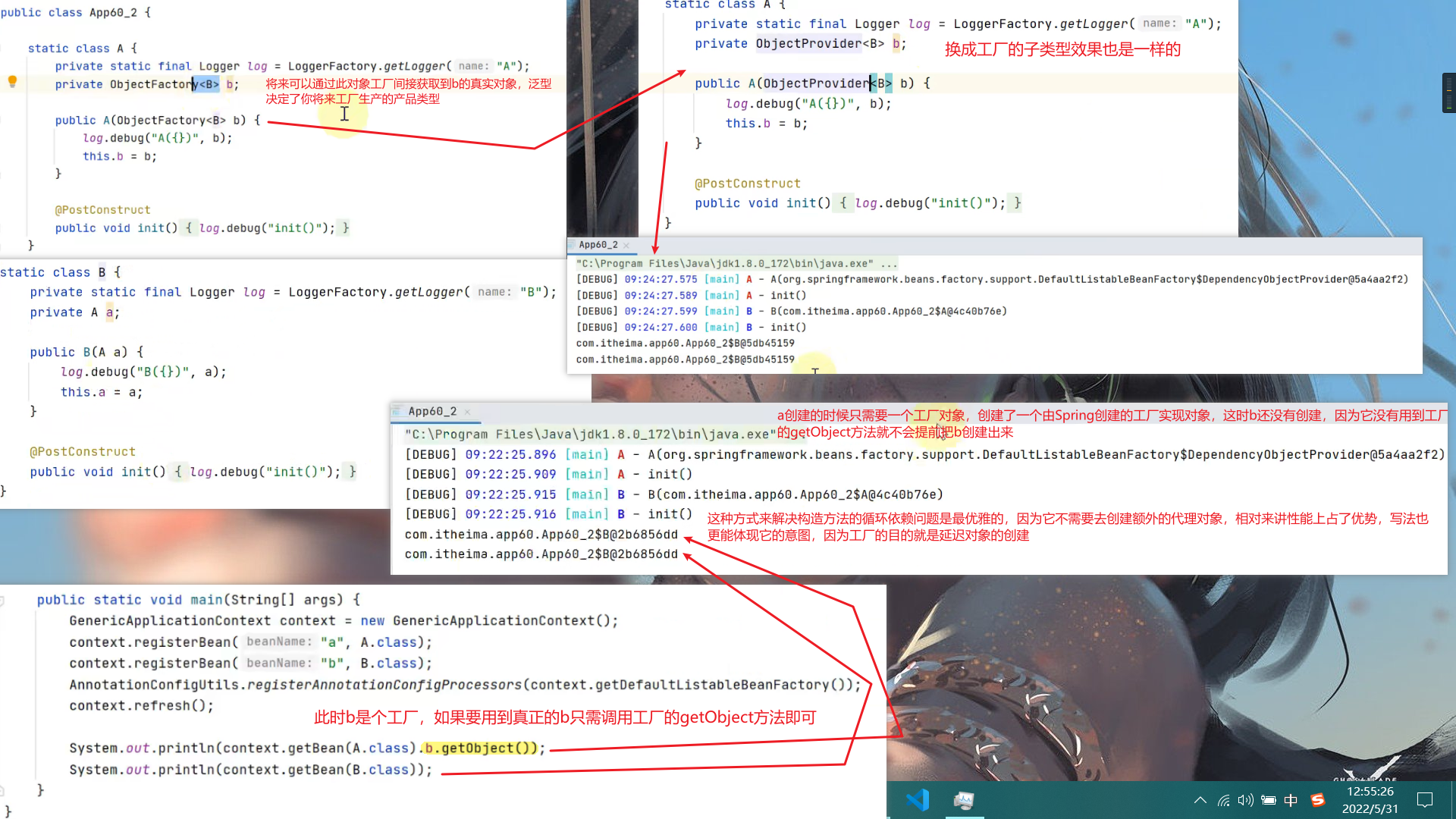Expand the hidden system tray icons
Screen dimensions: 1456x819
pyautogui.click(x=1200, y=800)
